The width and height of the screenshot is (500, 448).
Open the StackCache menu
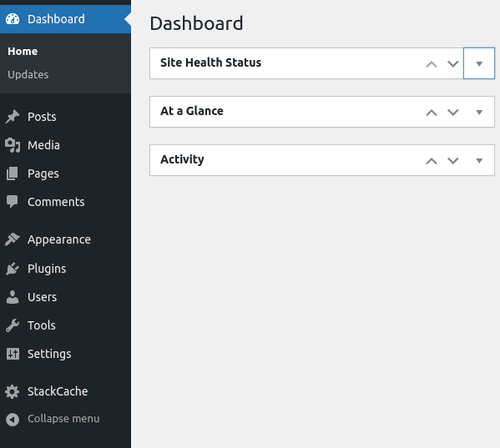58,391
